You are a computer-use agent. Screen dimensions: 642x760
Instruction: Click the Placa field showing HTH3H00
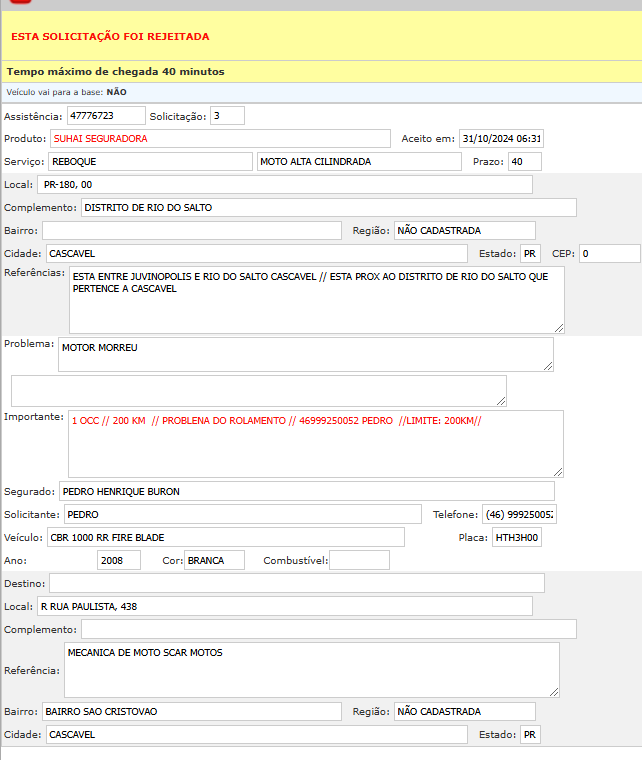pos(517,537)
